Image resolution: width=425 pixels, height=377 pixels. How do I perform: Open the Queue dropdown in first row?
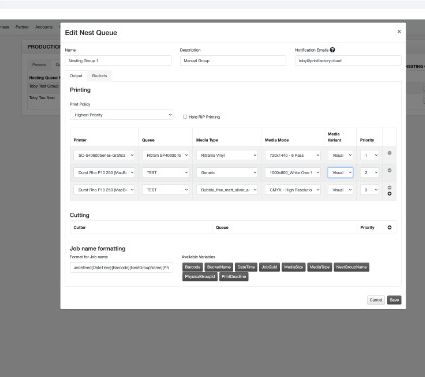[x=166, y=155]
